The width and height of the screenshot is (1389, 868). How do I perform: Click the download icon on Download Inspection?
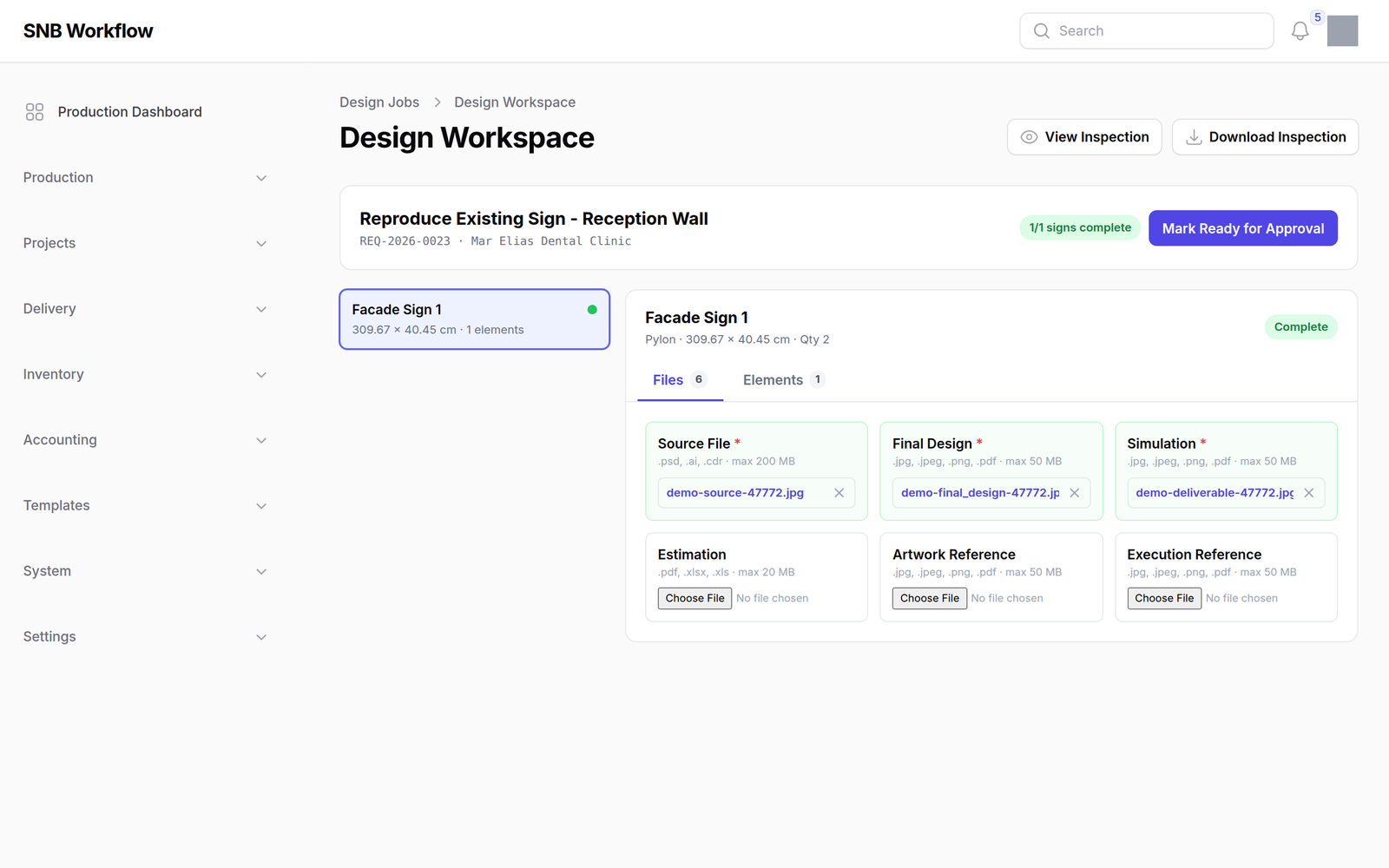click(x=1194, y=137)
